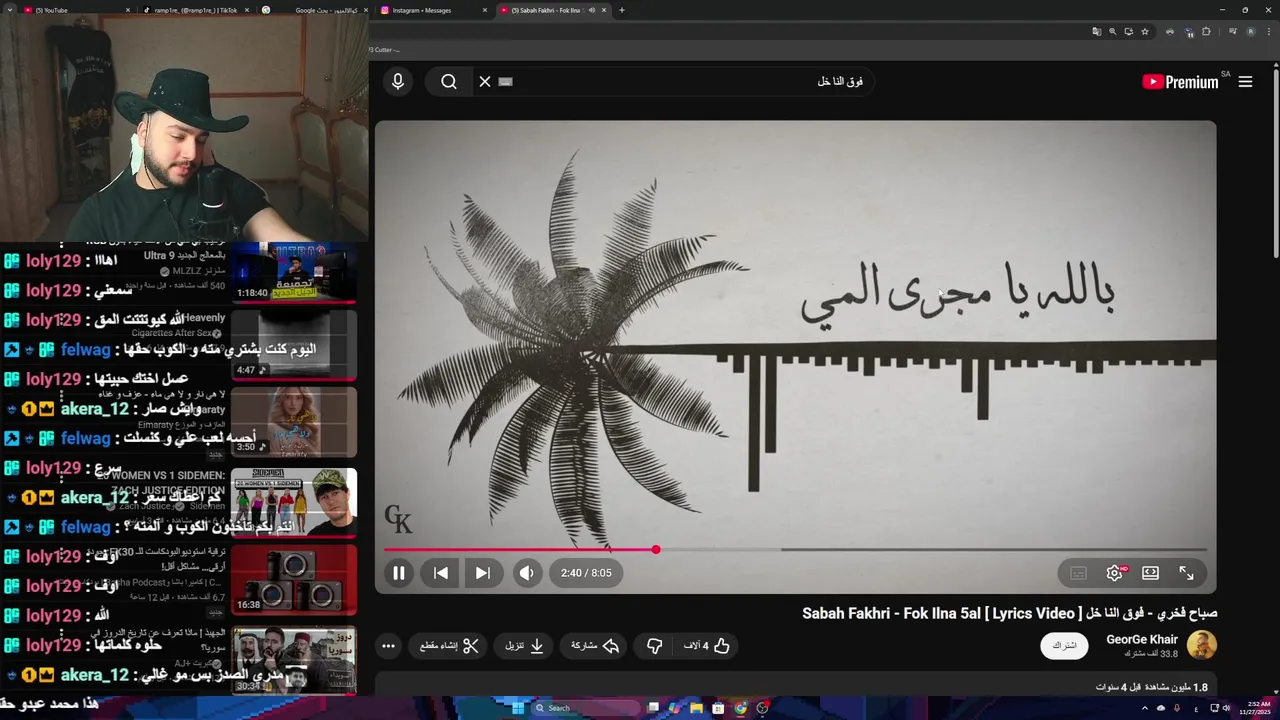This screenshot has height=720, width=1280.
Task: Click the translate page icon in address bar
Action: click(x=1096, y=31)
